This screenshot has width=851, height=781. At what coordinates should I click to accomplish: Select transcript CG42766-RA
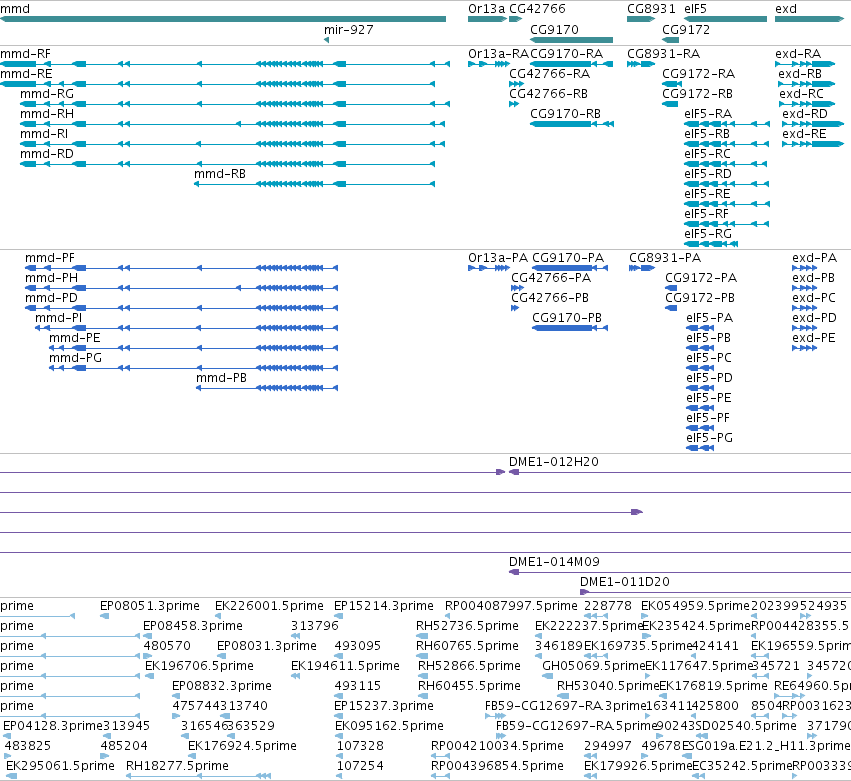pos(549,74)
